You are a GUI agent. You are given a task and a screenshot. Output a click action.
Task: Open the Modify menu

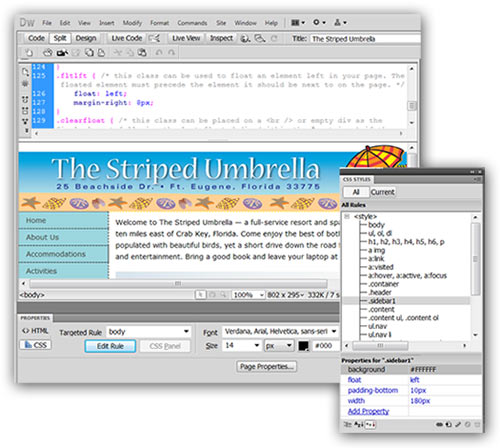click(x=132, y=23)
